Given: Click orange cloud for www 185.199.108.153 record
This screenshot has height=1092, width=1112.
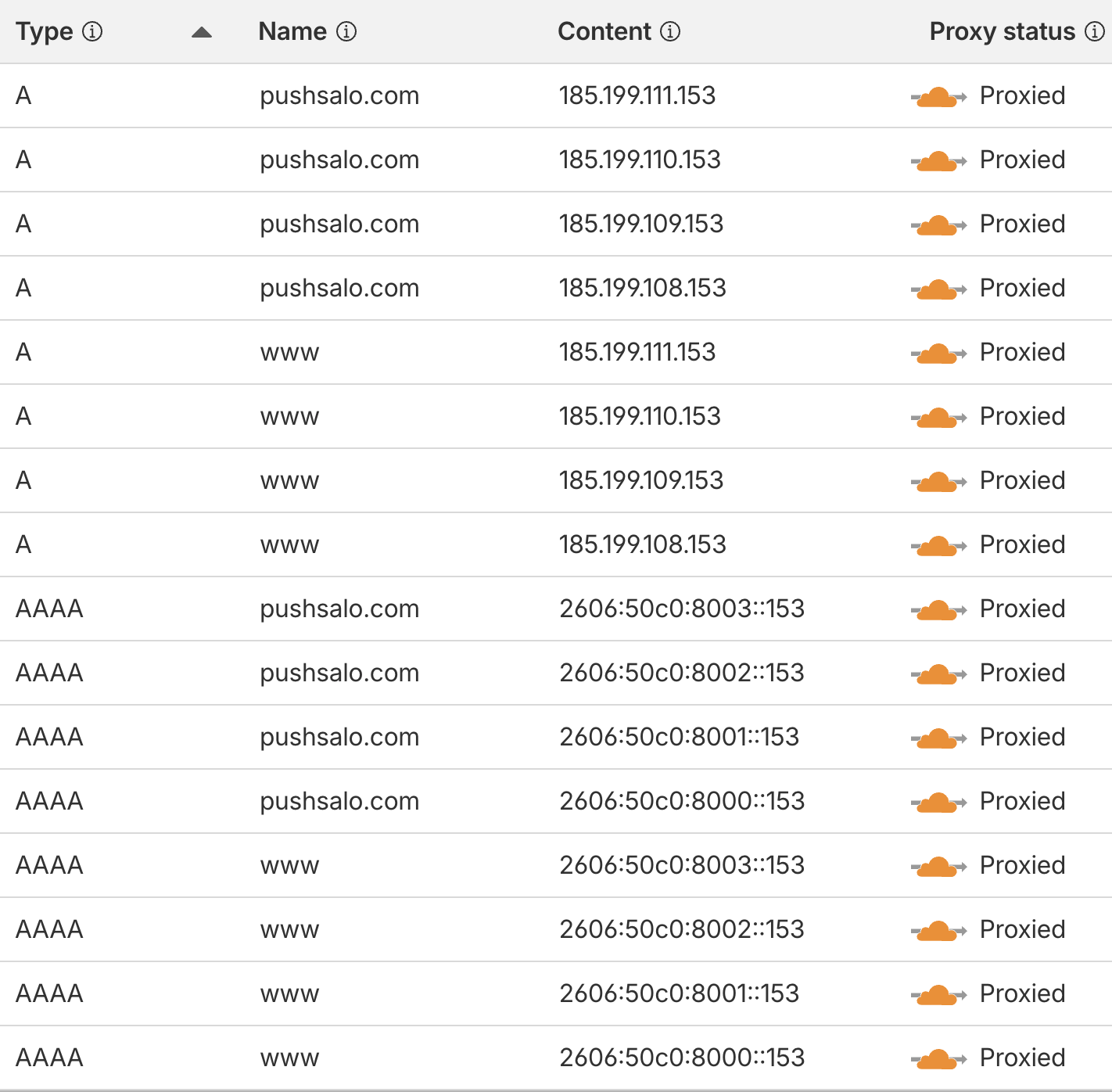Looking at the screenshot, I should (938, 546).
